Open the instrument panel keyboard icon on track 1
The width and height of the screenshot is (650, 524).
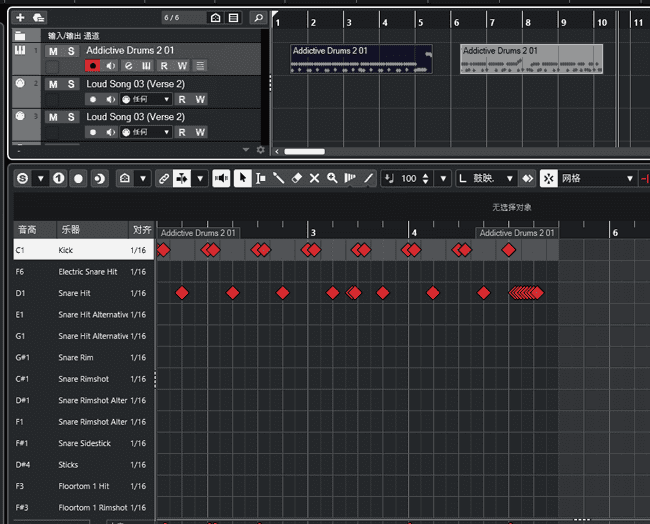[x=146, y=66]
